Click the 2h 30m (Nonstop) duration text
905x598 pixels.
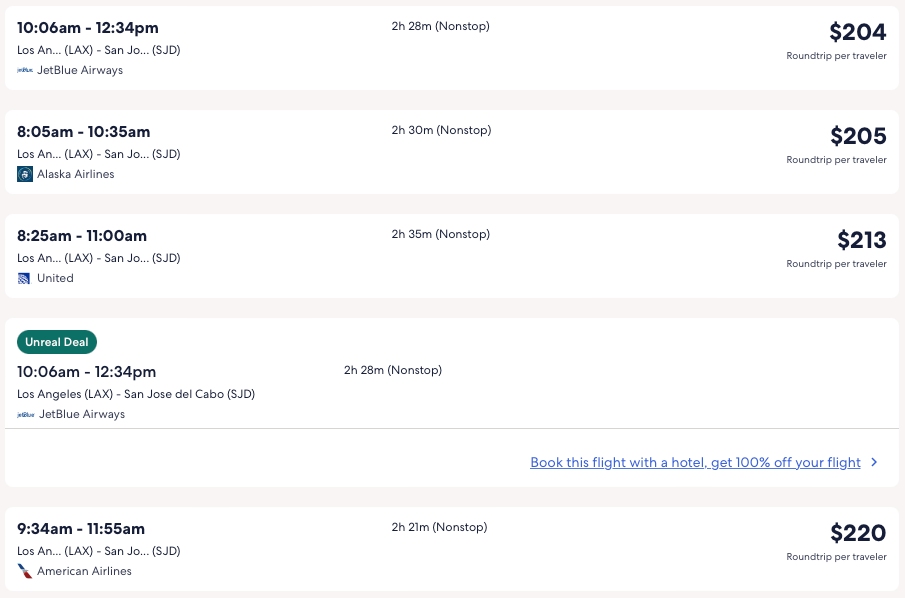click(x=441, y=130)
